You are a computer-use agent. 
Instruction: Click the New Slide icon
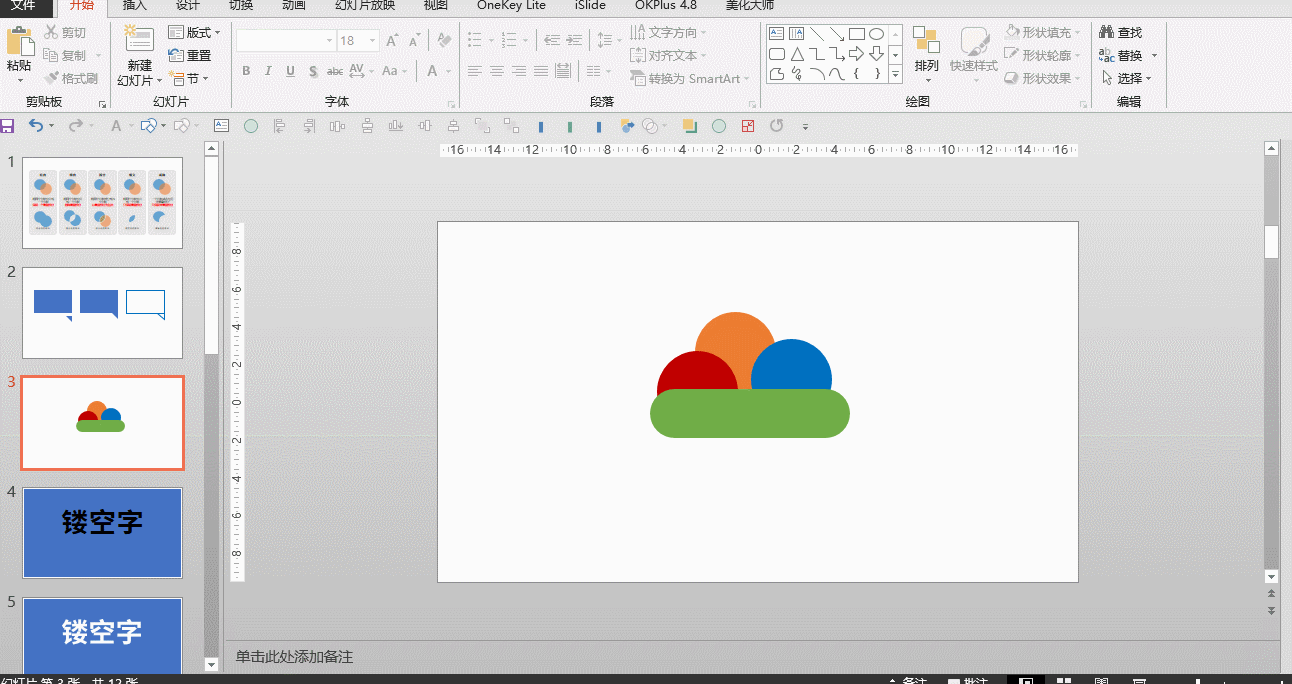(139, 40)
